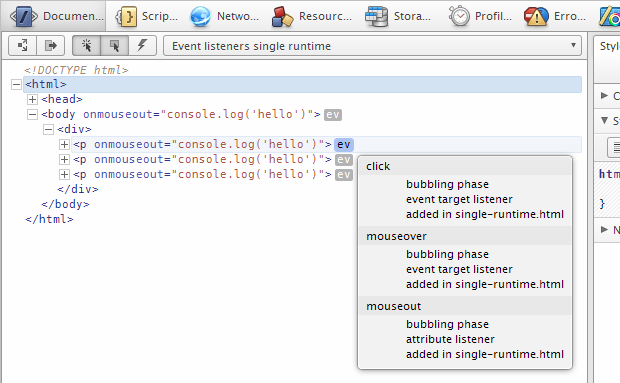This screenshot has width=620, height=383.
Task: Collapse the html node in the tree
Action: [x=16, y=84]
